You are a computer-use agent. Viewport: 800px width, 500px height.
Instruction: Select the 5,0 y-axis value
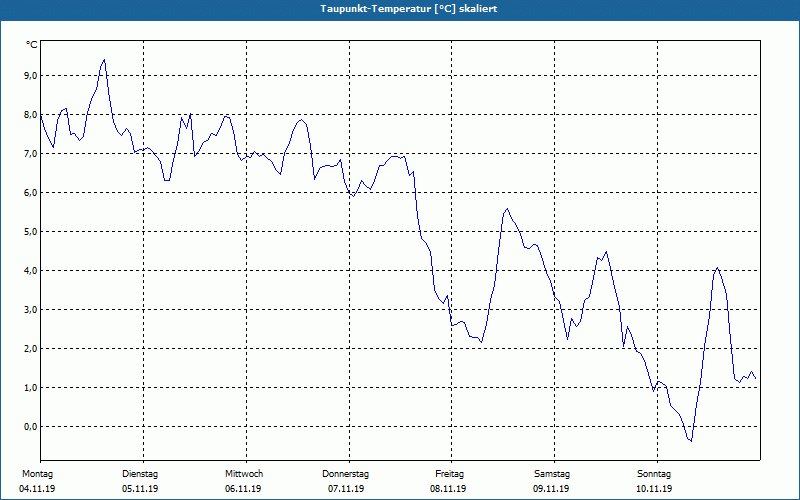pos(31,232)
